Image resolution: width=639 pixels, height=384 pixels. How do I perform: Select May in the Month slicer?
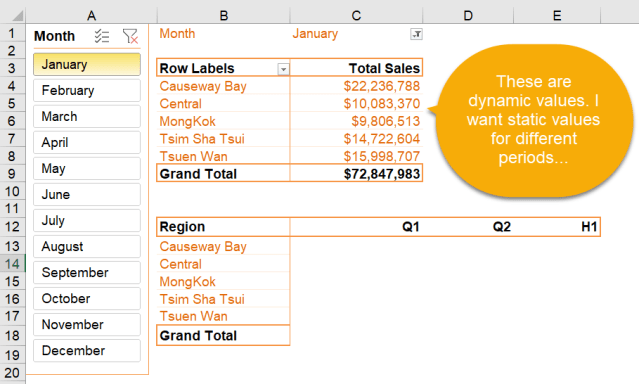(87, 168)
